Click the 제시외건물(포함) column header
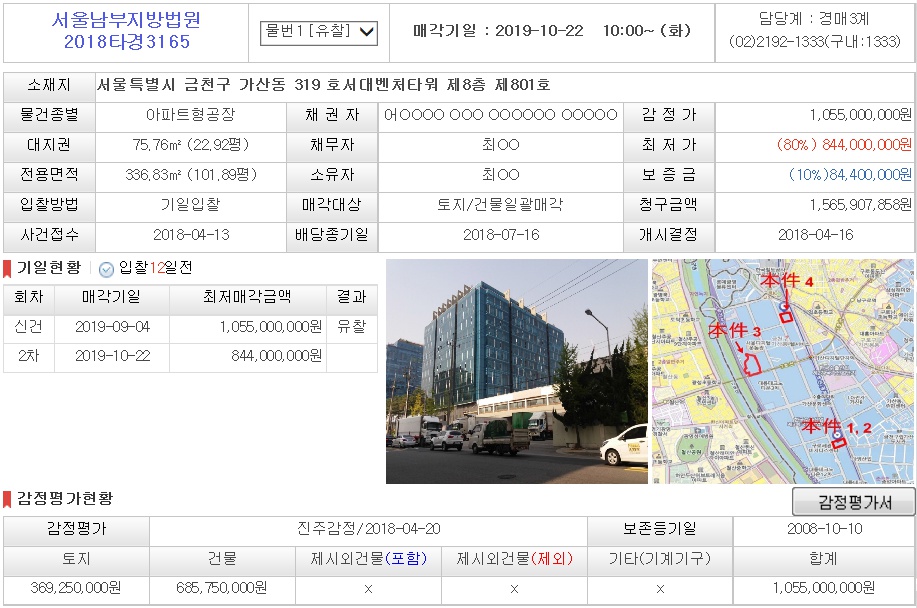The image size is (917, 608). click(x=368, y=559)
